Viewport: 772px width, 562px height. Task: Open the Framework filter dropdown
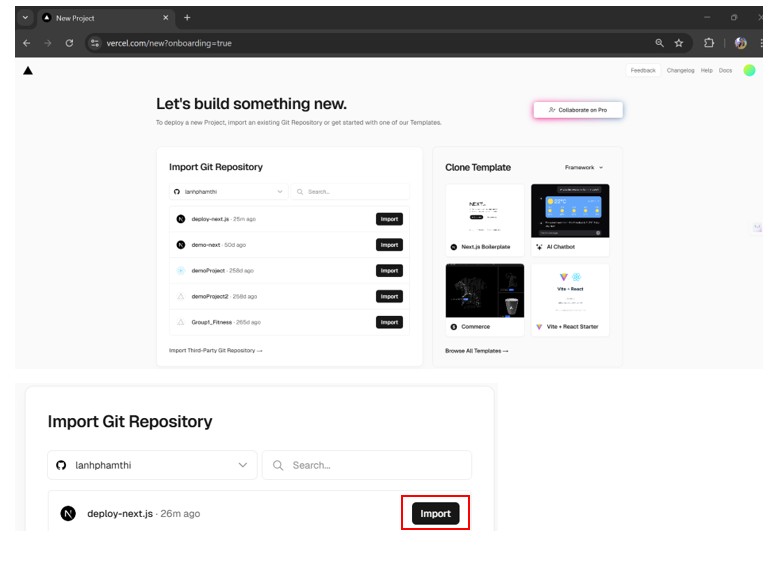(584, 167)
